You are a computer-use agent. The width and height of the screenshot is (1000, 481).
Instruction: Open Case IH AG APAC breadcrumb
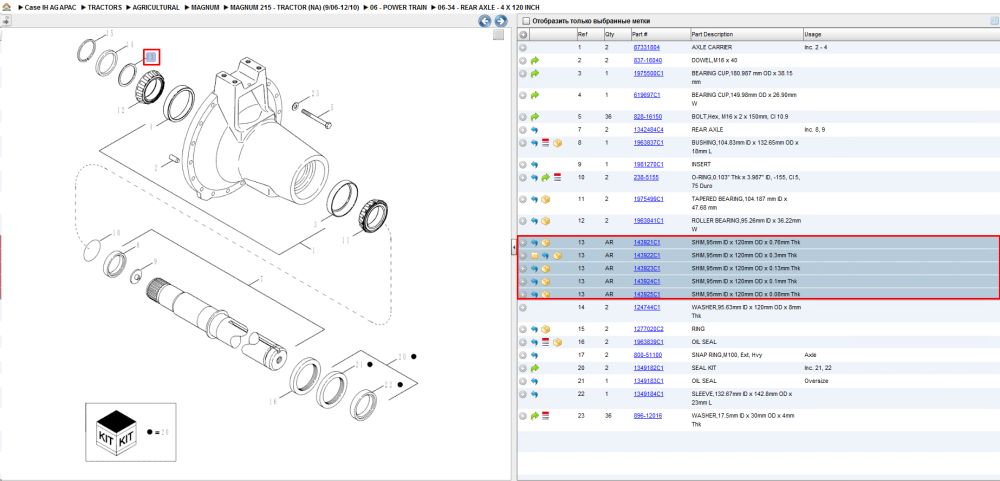(50, 7)
